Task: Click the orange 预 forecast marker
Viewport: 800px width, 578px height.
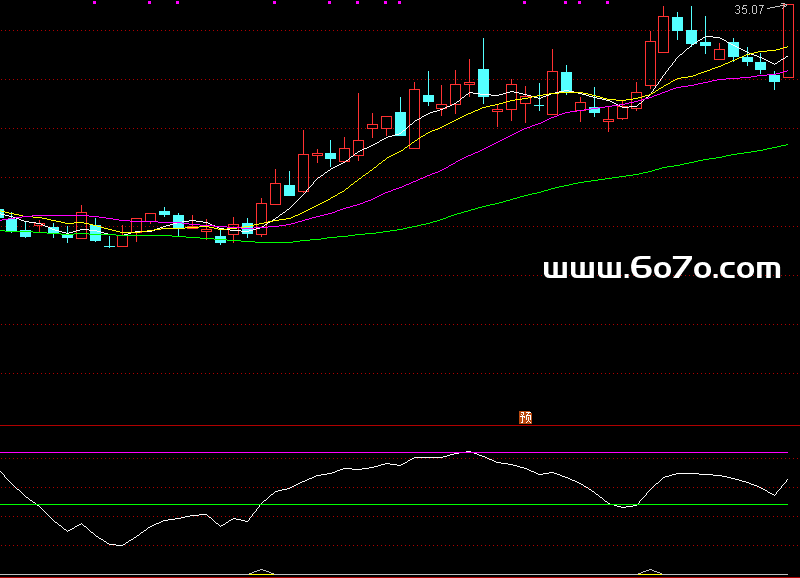Action: [526, 417]
